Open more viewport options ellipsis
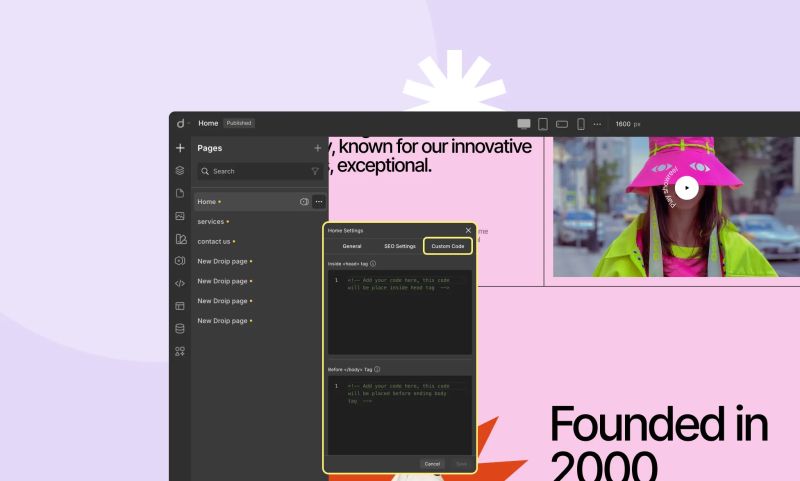 click(x=597, y=124)
